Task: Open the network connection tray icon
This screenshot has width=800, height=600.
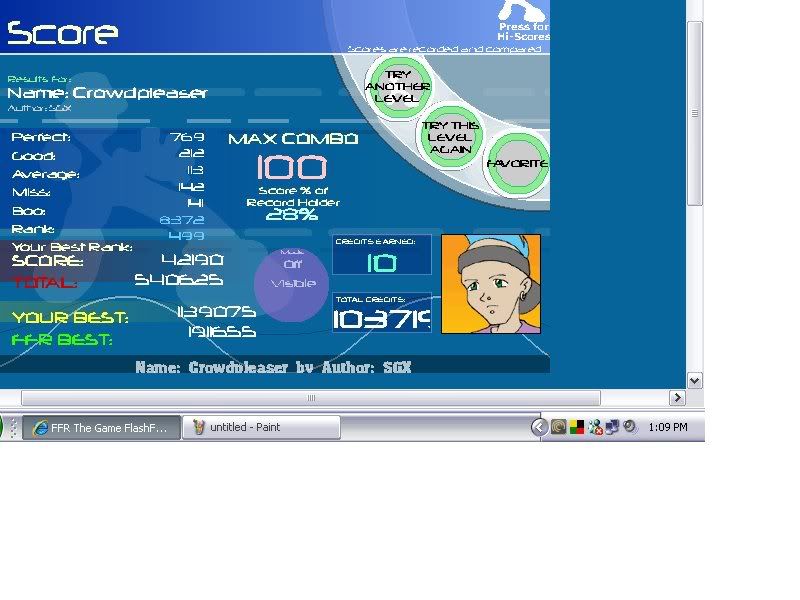Action: 612,427
